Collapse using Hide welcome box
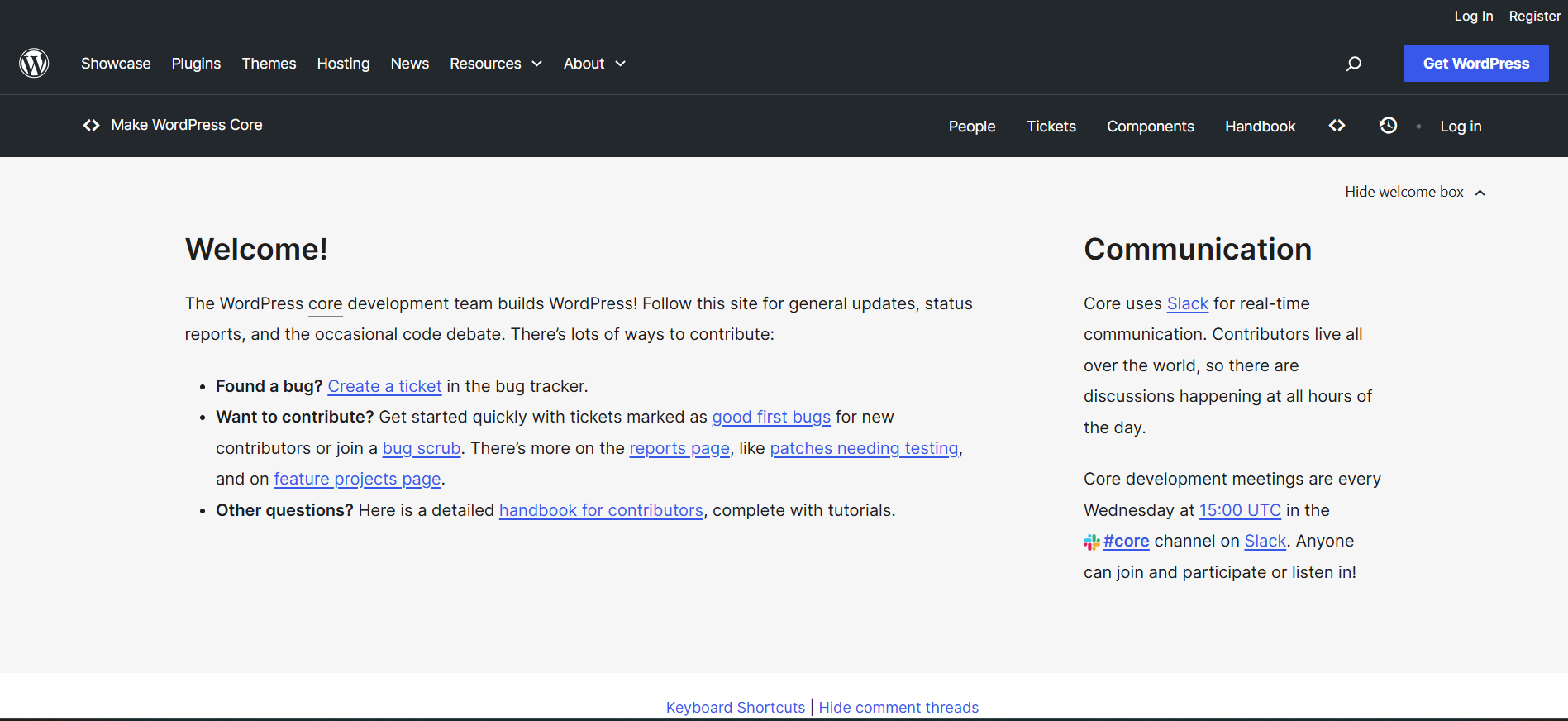The image size is (1568, 721). (x=1415, y=192)
